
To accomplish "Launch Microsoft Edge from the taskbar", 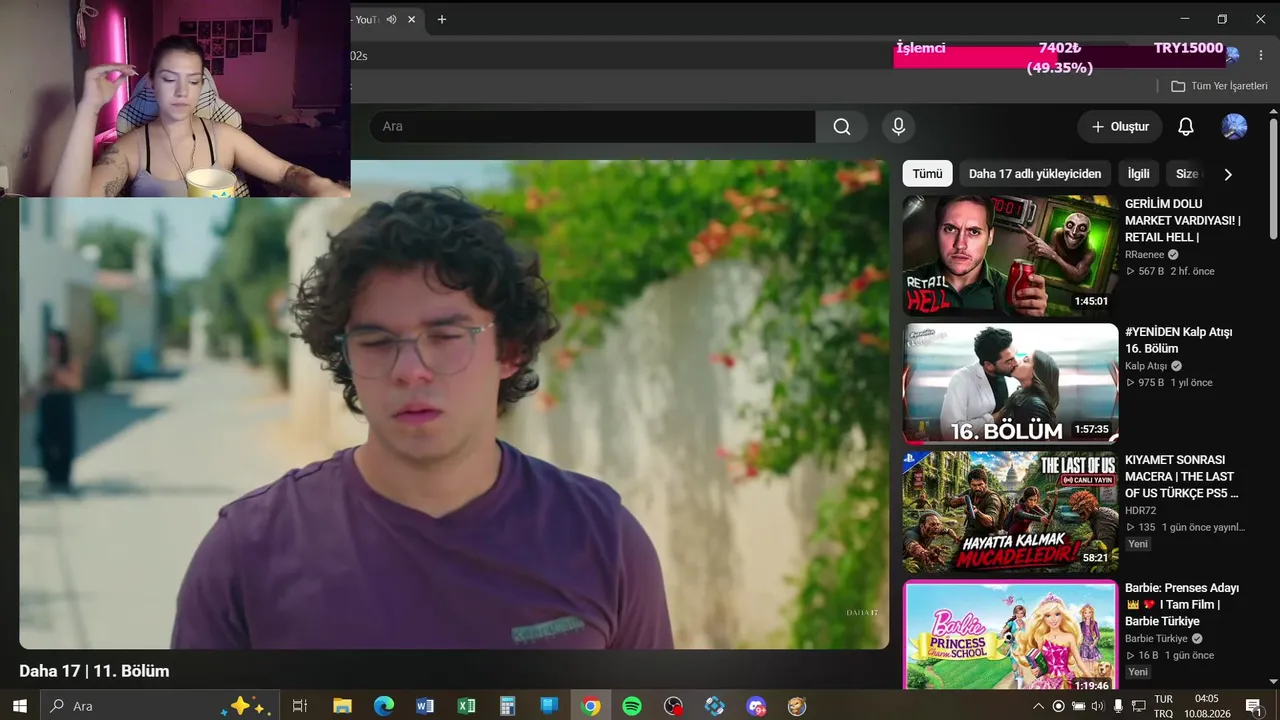I will (x=384, y=706).
